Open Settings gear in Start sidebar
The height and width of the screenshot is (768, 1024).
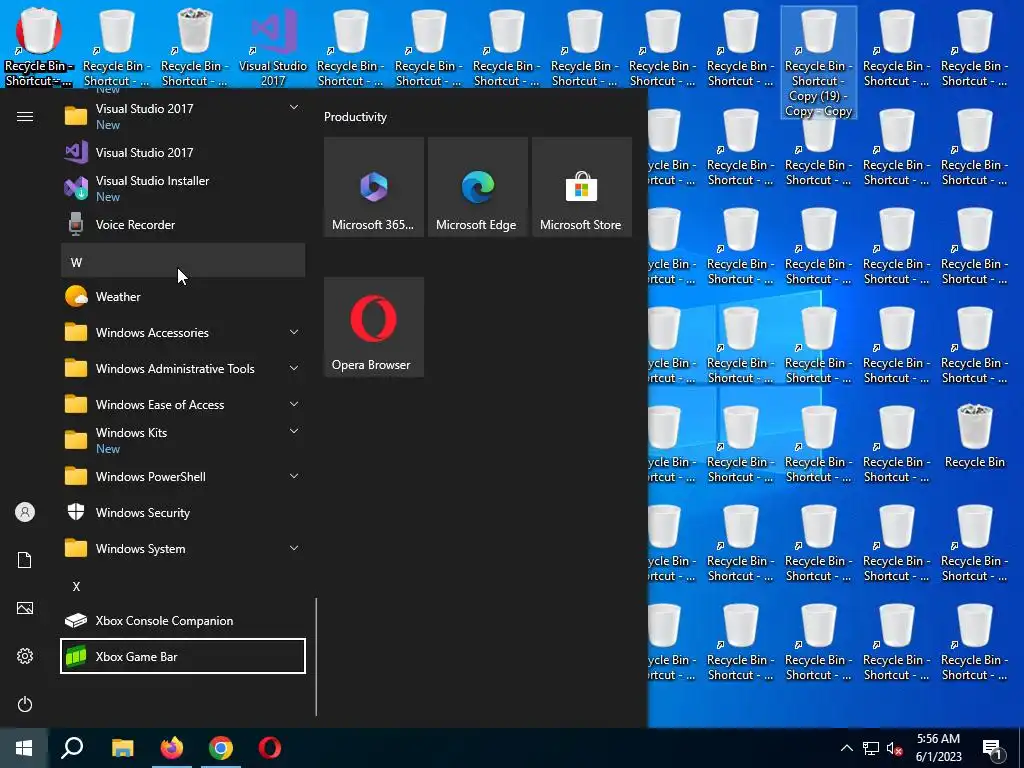25,656
